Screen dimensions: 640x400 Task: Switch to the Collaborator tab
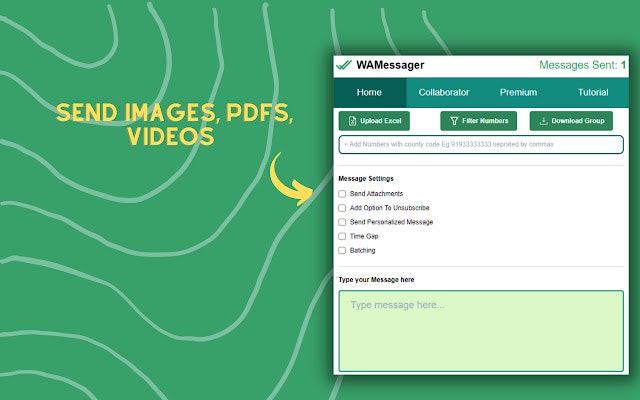pyautogui.click(x=444, y=93)
